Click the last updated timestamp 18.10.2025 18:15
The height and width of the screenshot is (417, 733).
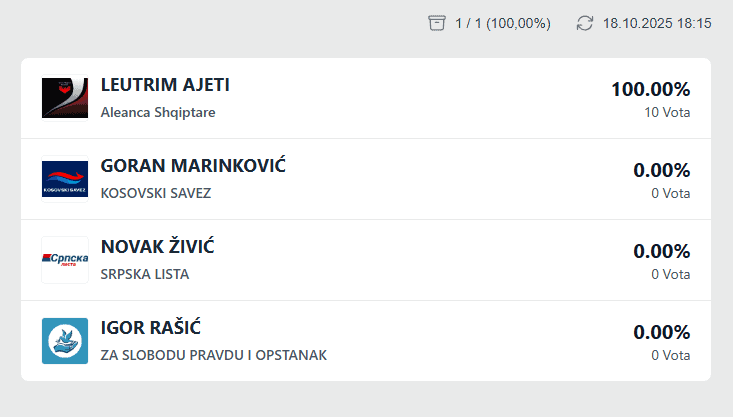(657, 23)
